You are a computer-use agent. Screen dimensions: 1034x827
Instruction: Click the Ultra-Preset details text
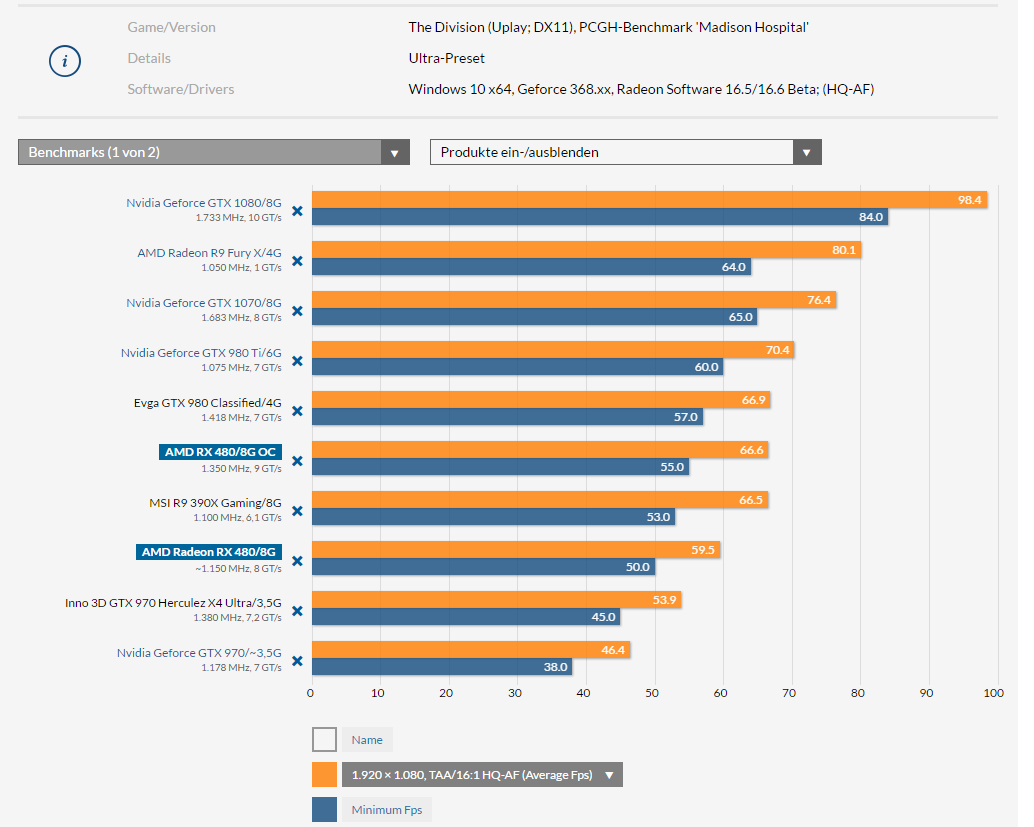click(x=446, y=58)
